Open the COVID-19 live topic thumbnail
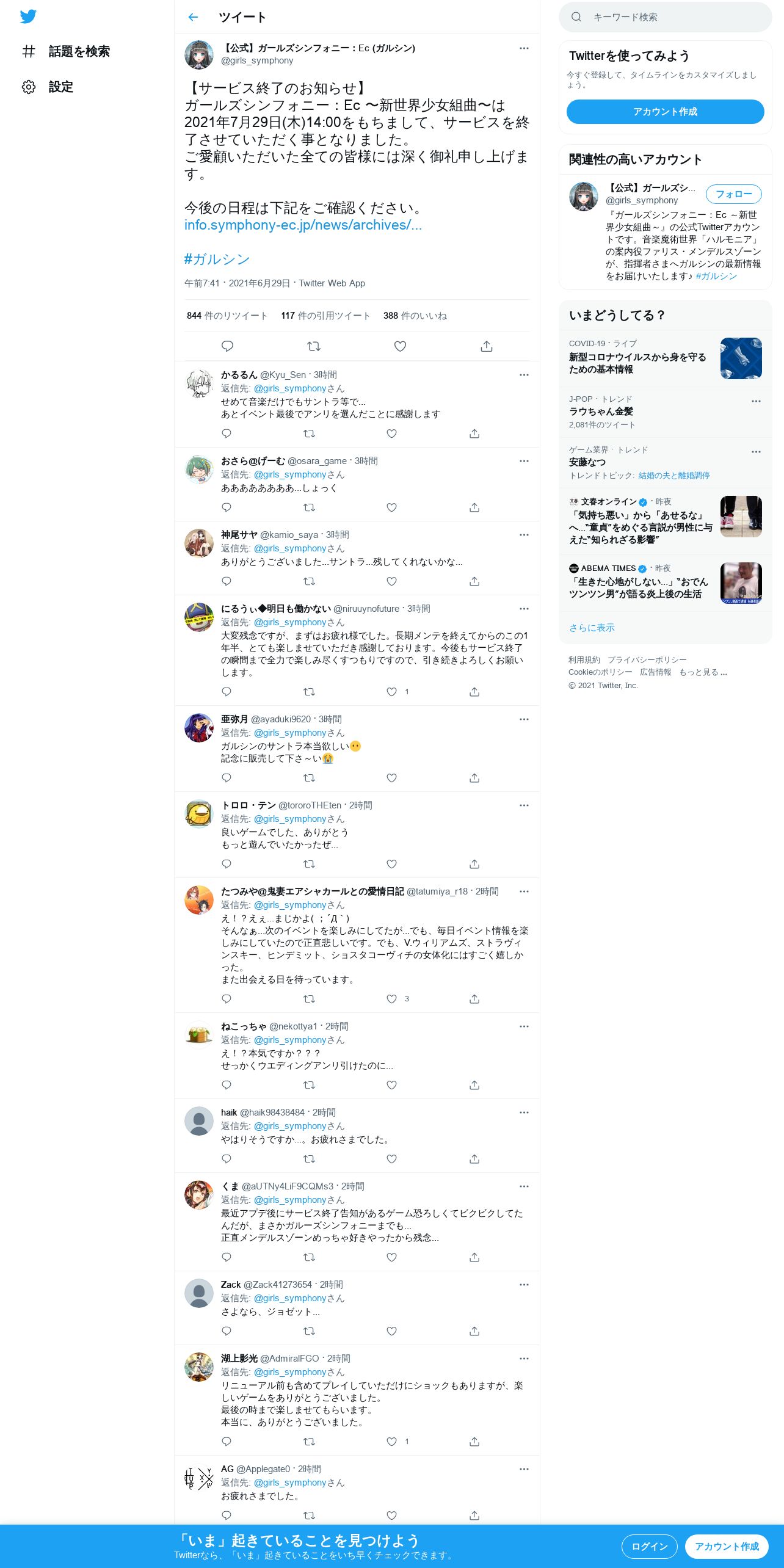The width and height of the screenshot is (784, 1568). 741,358
